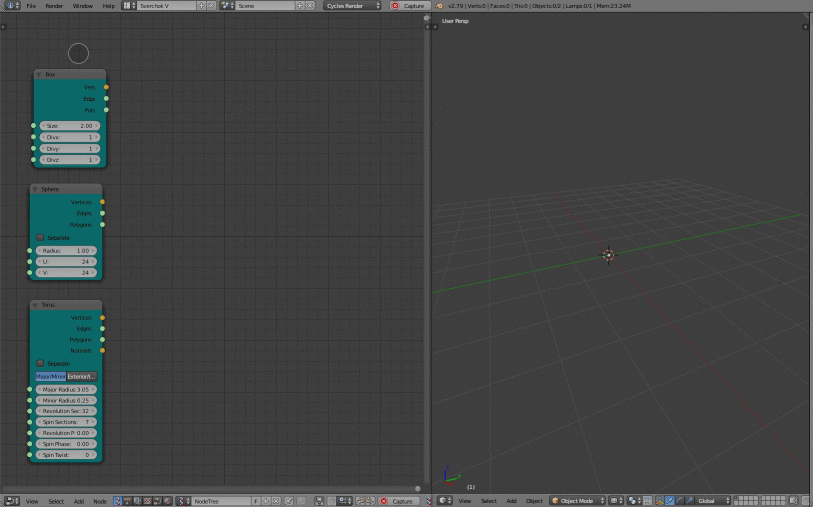Screen dimensions: 813x507
Task: Click the red record icon beside top Capture
Action: [x=395, y=5]
